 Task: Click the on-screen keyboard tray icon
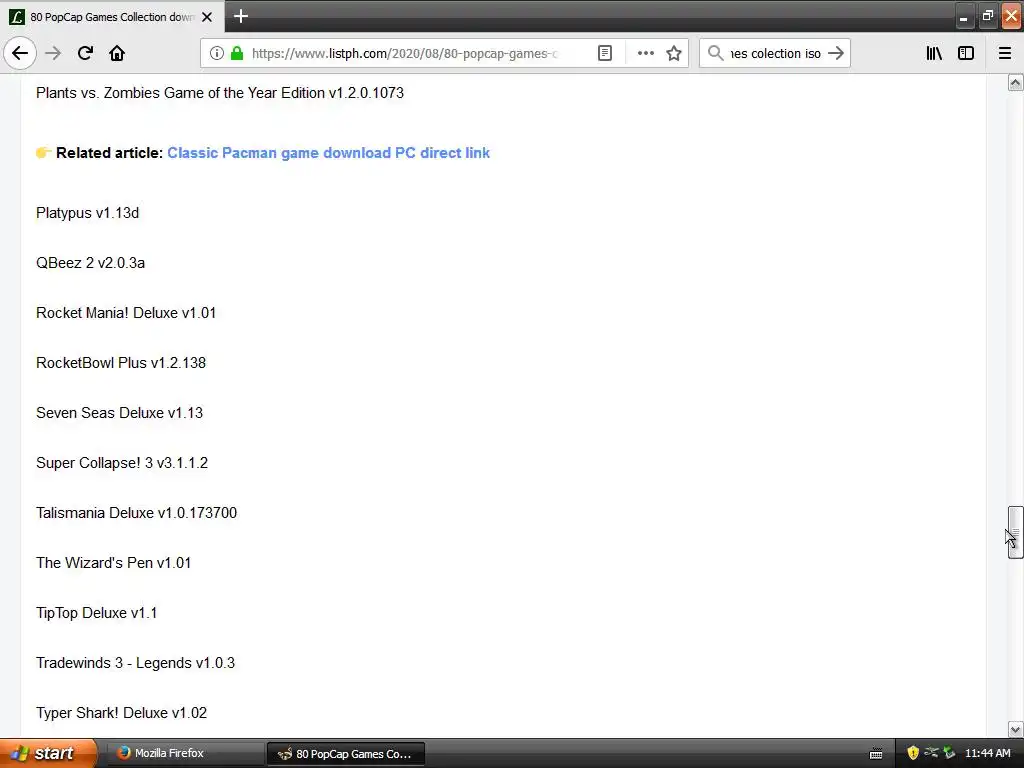(x=876, y=754)
